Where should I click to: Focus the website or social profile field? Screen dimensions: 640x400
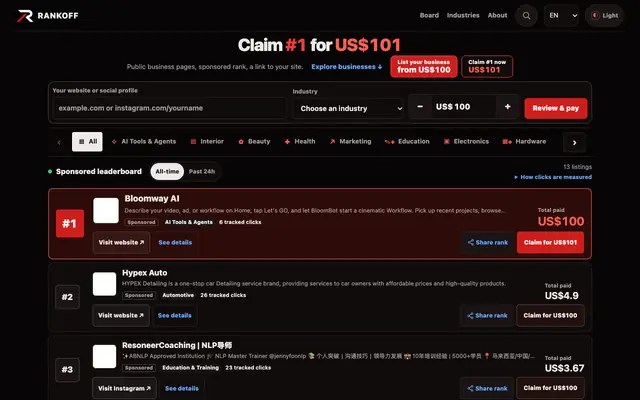(169, 108)
